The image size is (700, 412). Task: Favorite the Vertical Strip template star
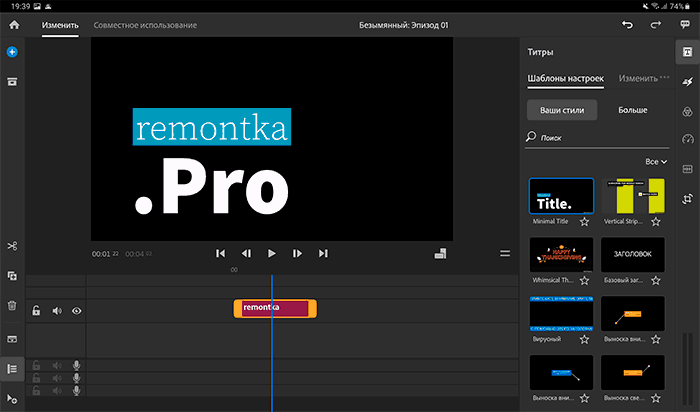click(x=655, y=221)
